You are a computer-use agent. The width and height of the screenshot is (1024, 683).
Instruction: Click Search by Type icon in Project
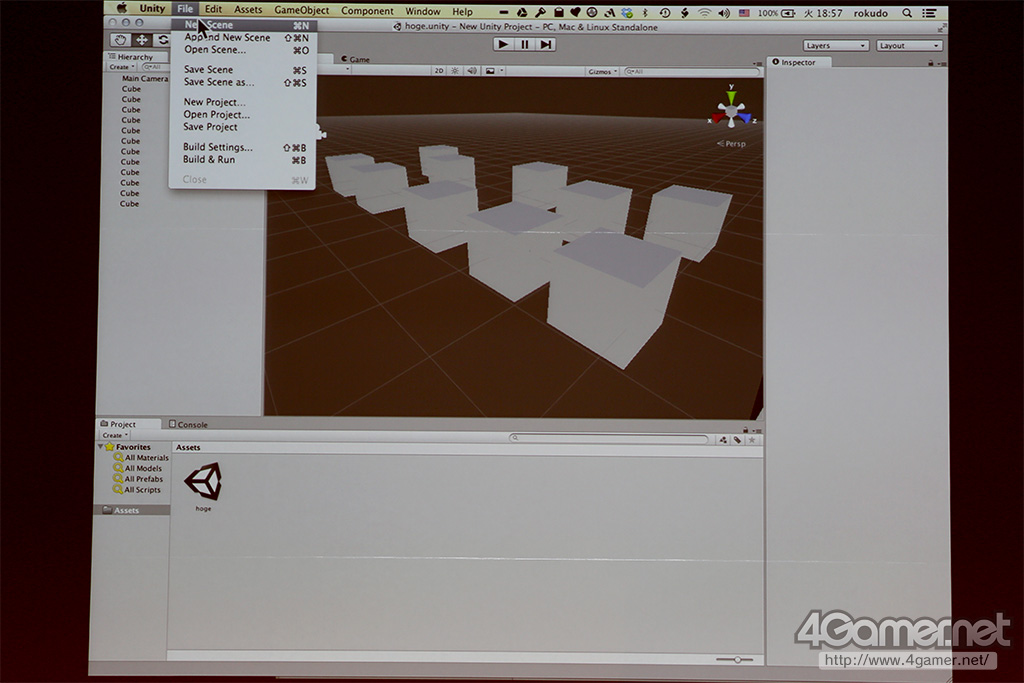pos(723,440)
